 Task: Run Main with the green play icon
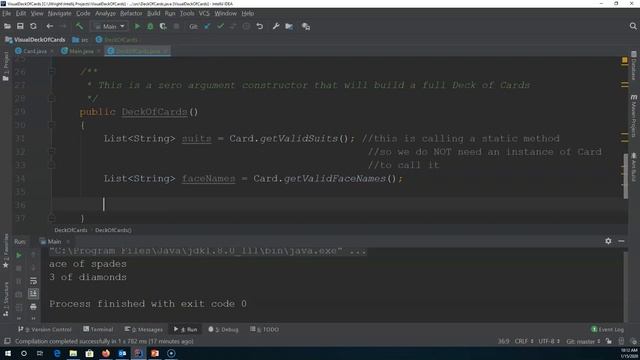pyautogui.click(x=137, y=27)
